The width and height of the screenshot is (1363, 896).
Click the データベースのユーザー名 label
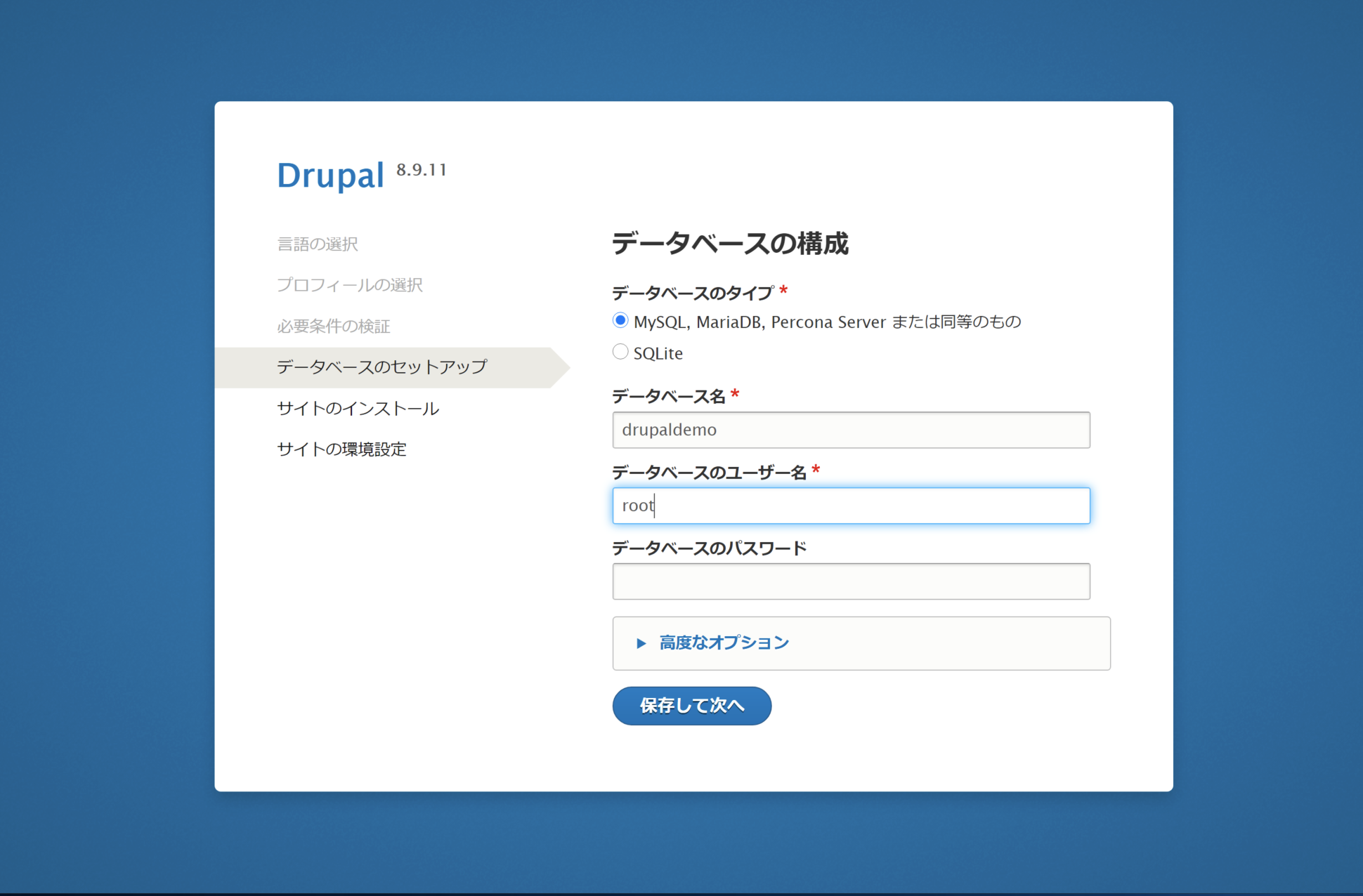[709, 472]
